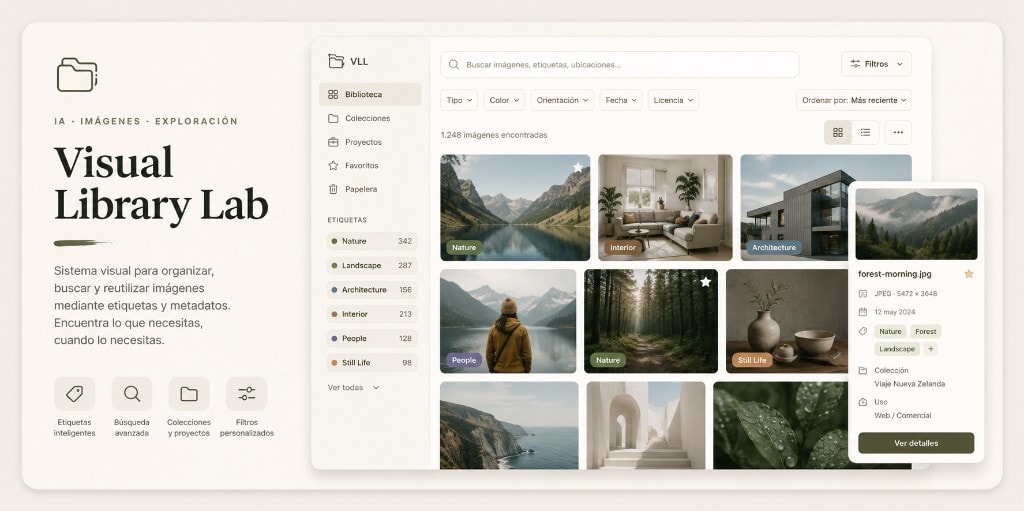Open the modern building Architecture thumbnail
The height and width of the screenshot is (511, 1024).
tap(795, 207)
